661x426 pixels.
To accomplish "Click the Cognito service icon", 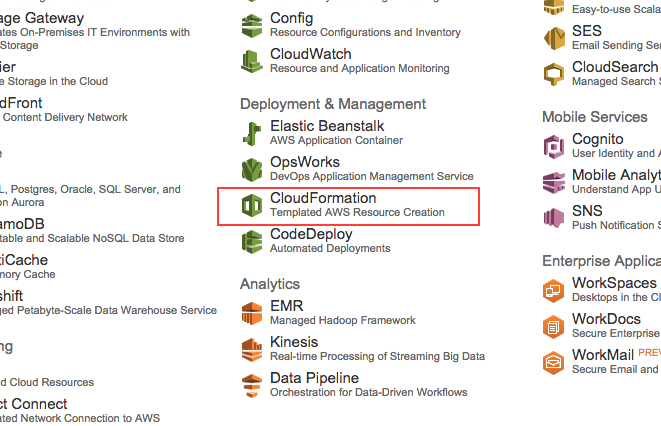I will click(x=554, y=146).
